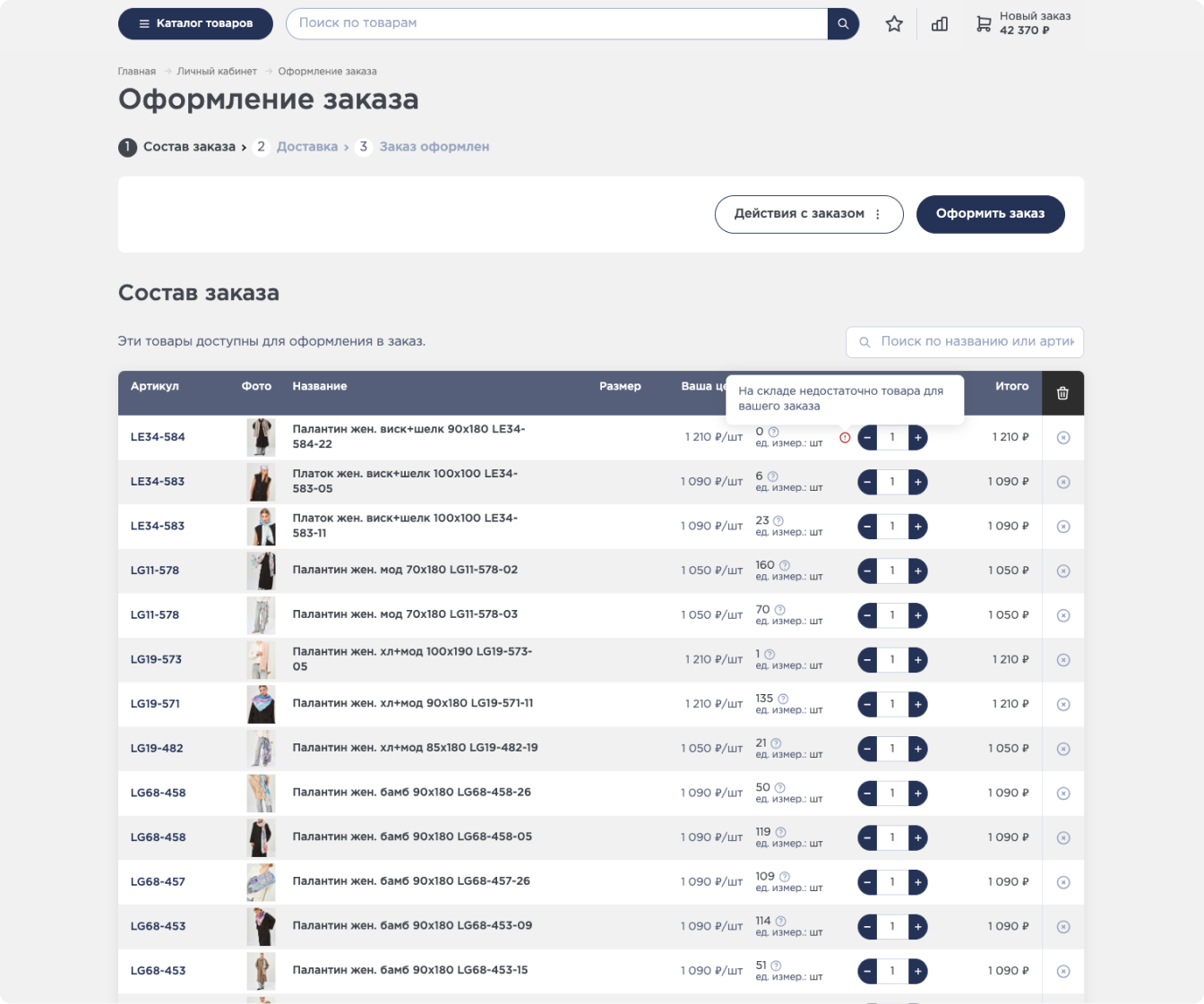Image resolution: width=1204 pixels, height=1004 pixels.
Task: Open the shopping cart Новый заказ
Action: click(x=1023, y=23)
